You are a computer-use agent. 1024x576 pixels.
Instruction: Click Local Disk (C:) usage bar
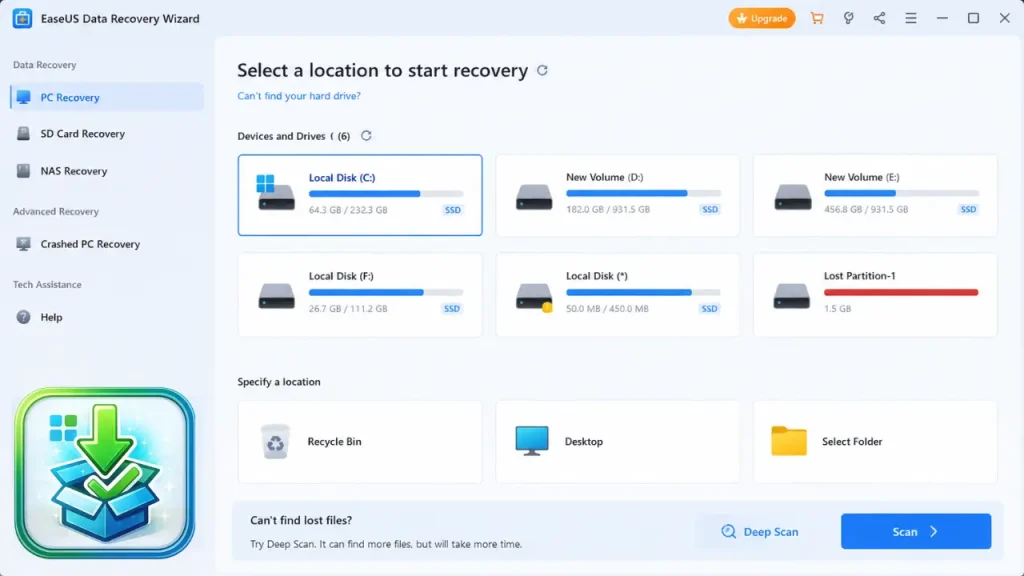386,193
